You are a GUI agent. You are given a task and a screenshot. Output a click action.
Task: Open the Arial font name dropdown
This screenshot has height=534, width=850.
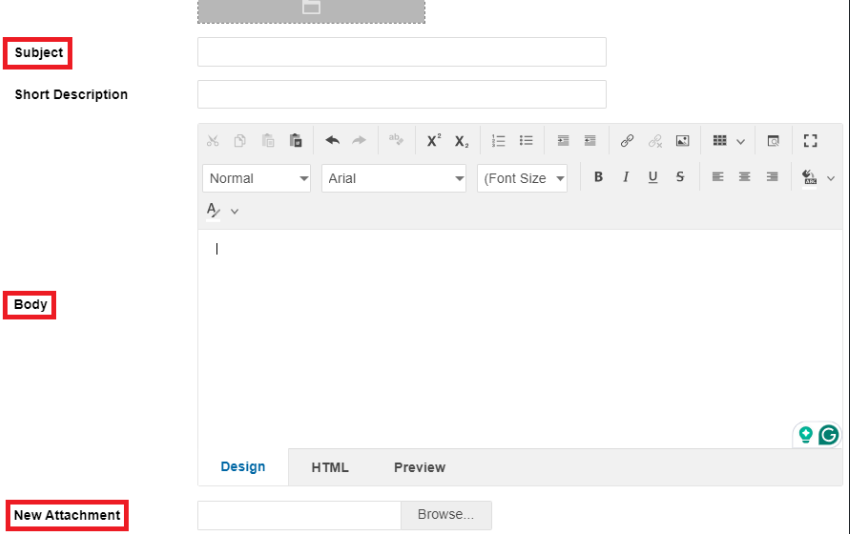(x=395, y=178)
